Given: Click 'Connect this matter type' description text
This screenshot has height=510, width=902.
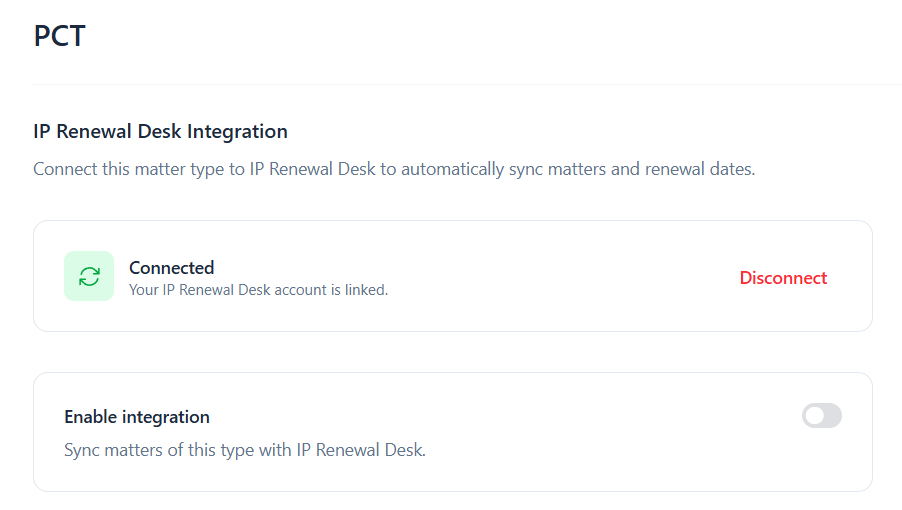Looking at the screenshot, I should point(394,169).
